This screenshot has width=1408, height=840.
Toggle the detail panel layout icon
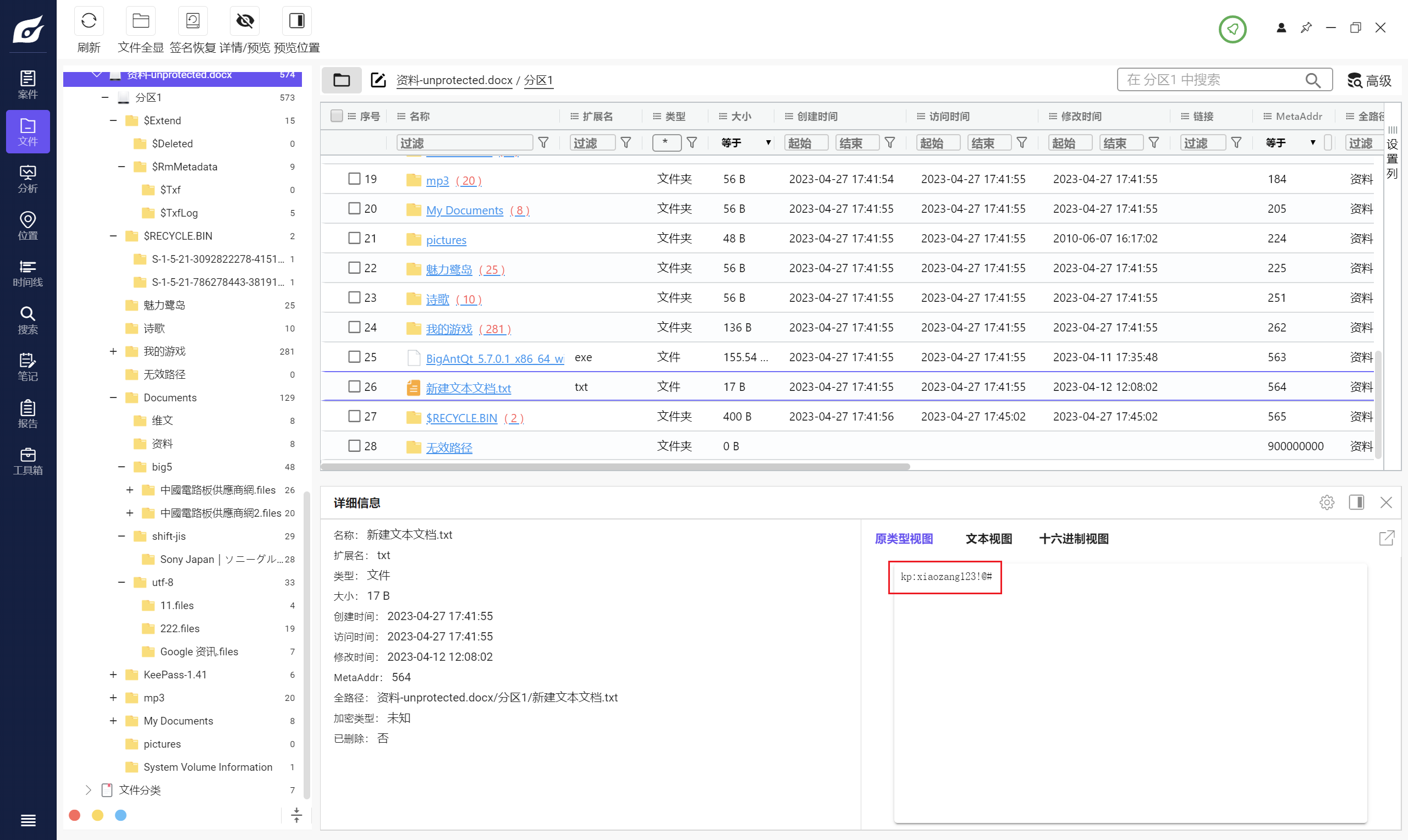[1356, 502]
